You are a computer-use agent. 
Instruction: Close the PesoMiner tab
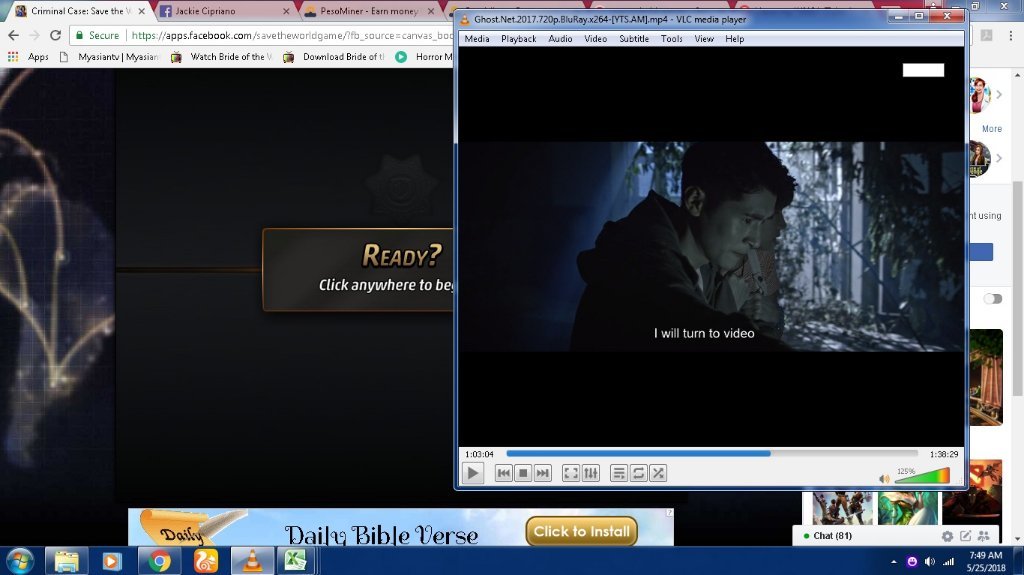[x=431, y=11]
